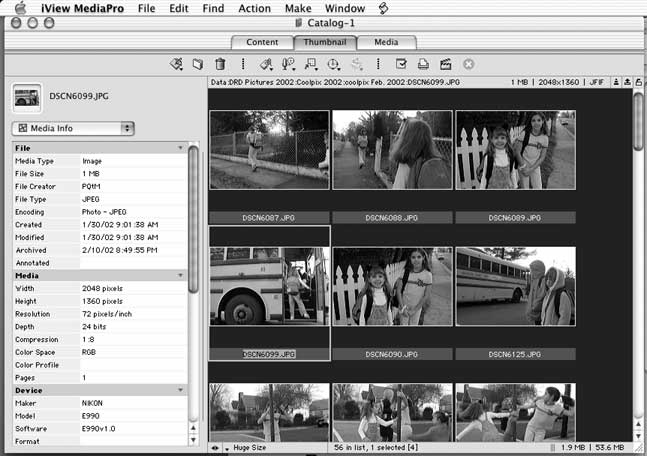Open the Apple menu
The width and height of the screenshot is (647, 456).
coord(20,8)
